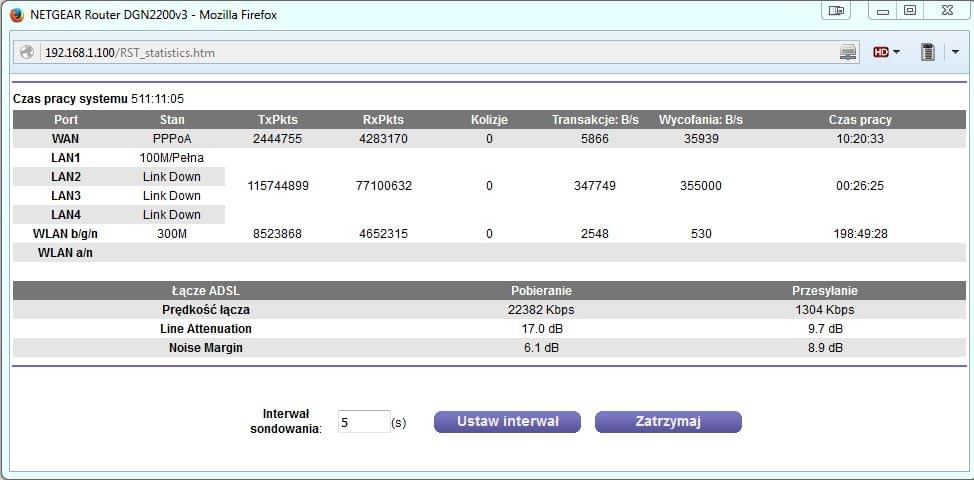Click the LAN4 port label
Screen dimensions: 974x480
click(66, 215)
